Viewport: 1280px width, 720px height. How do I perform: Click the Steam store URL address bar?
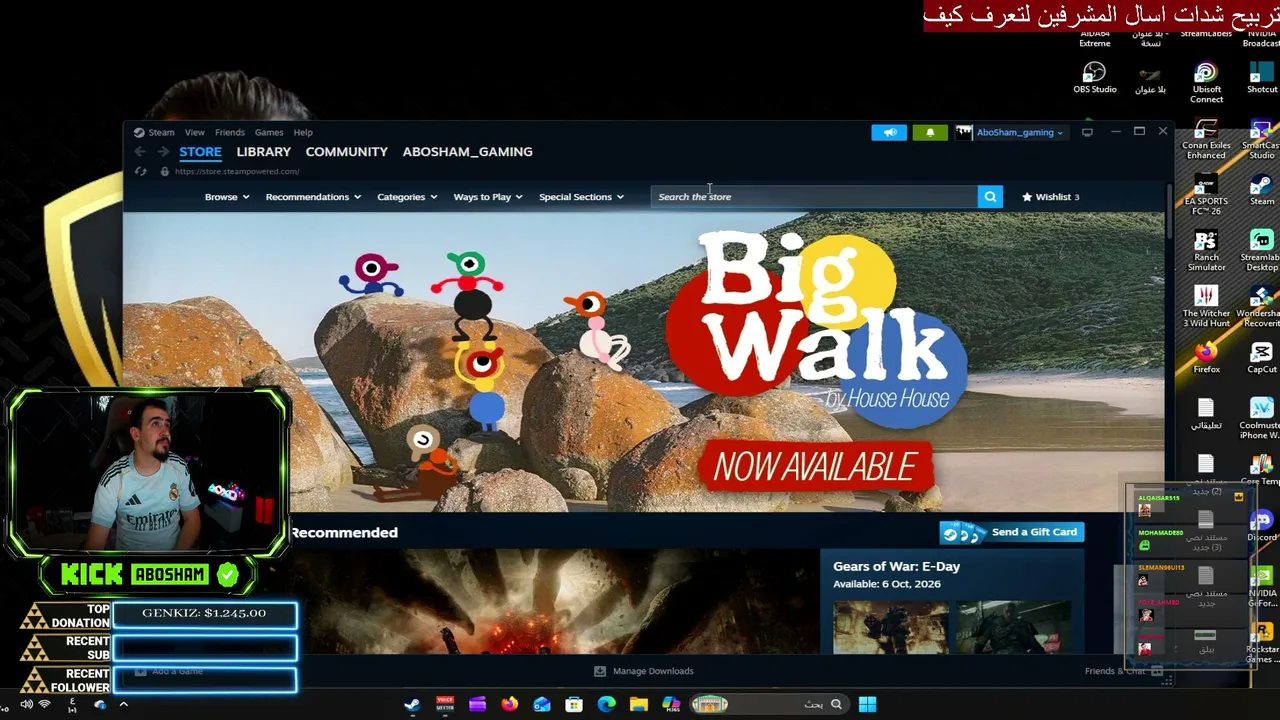pos(237,172)
